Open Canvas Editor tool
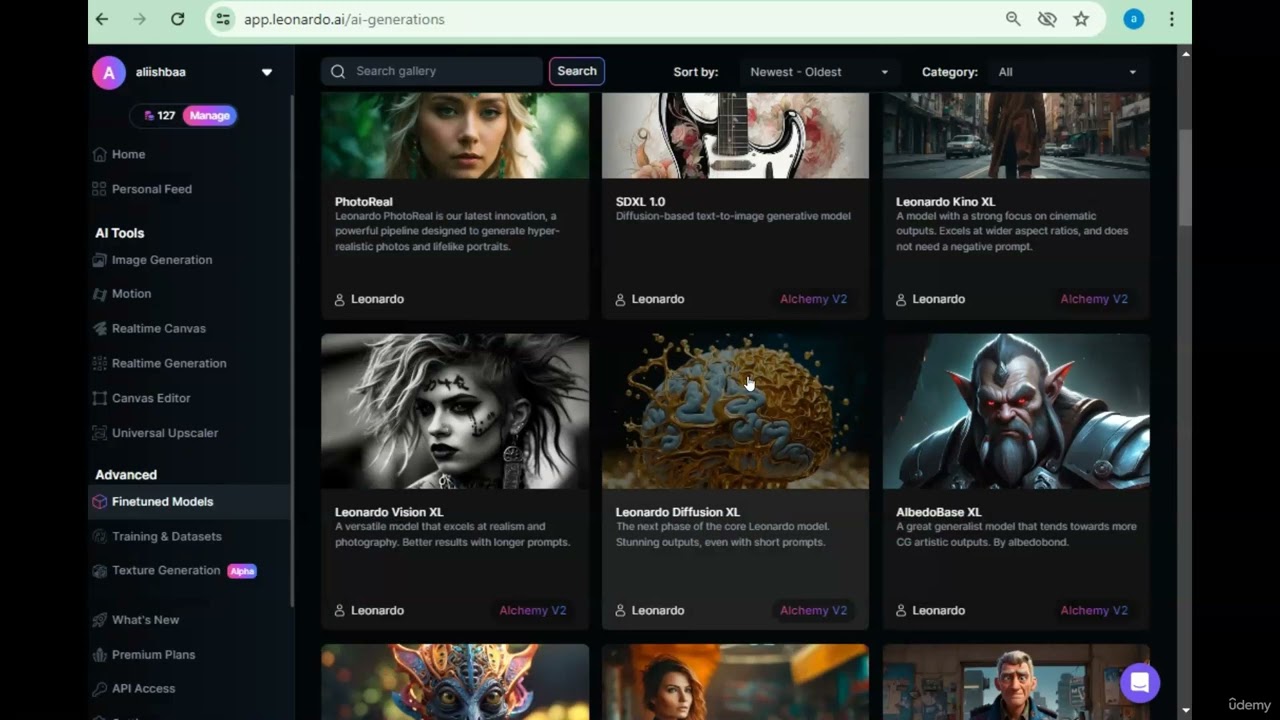The height and width of the screenshot is (720, 1280). (151, 398)
